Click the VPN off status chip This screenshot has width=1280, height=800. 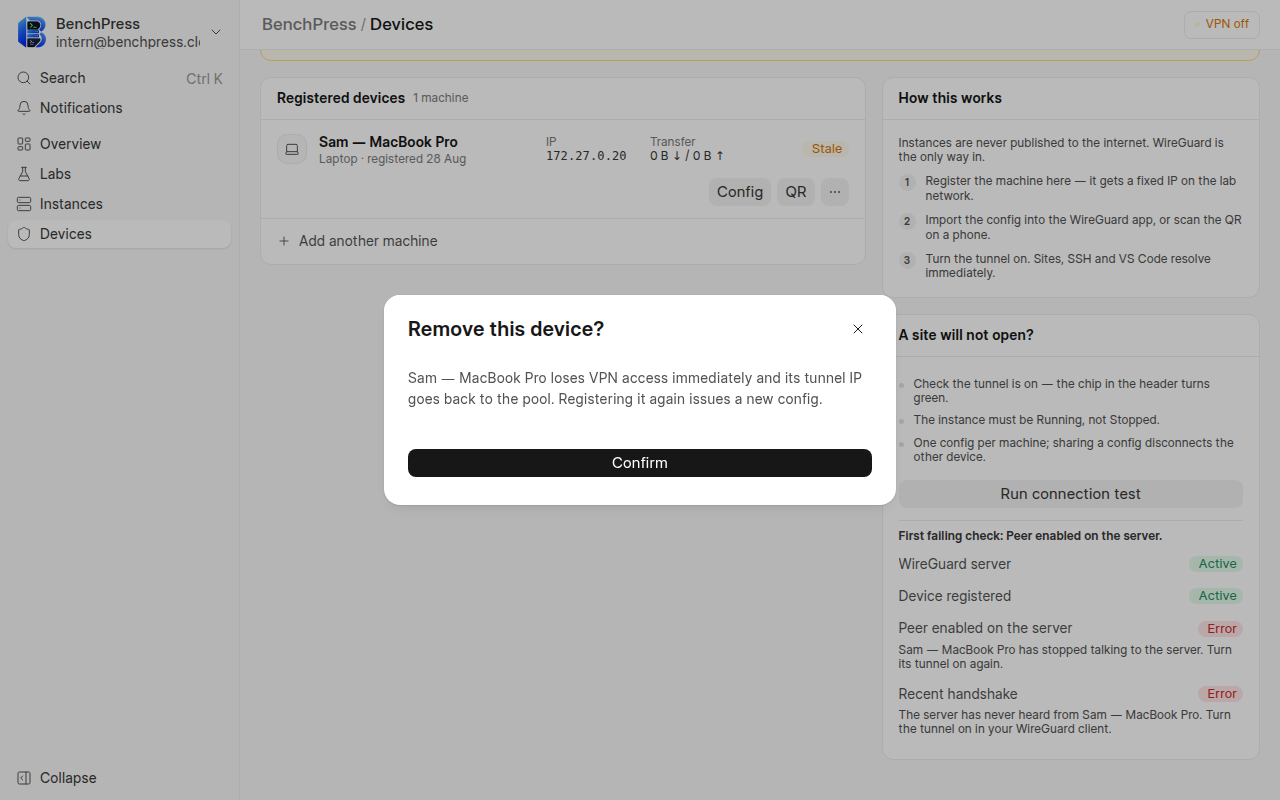[x=1222, y=24]
